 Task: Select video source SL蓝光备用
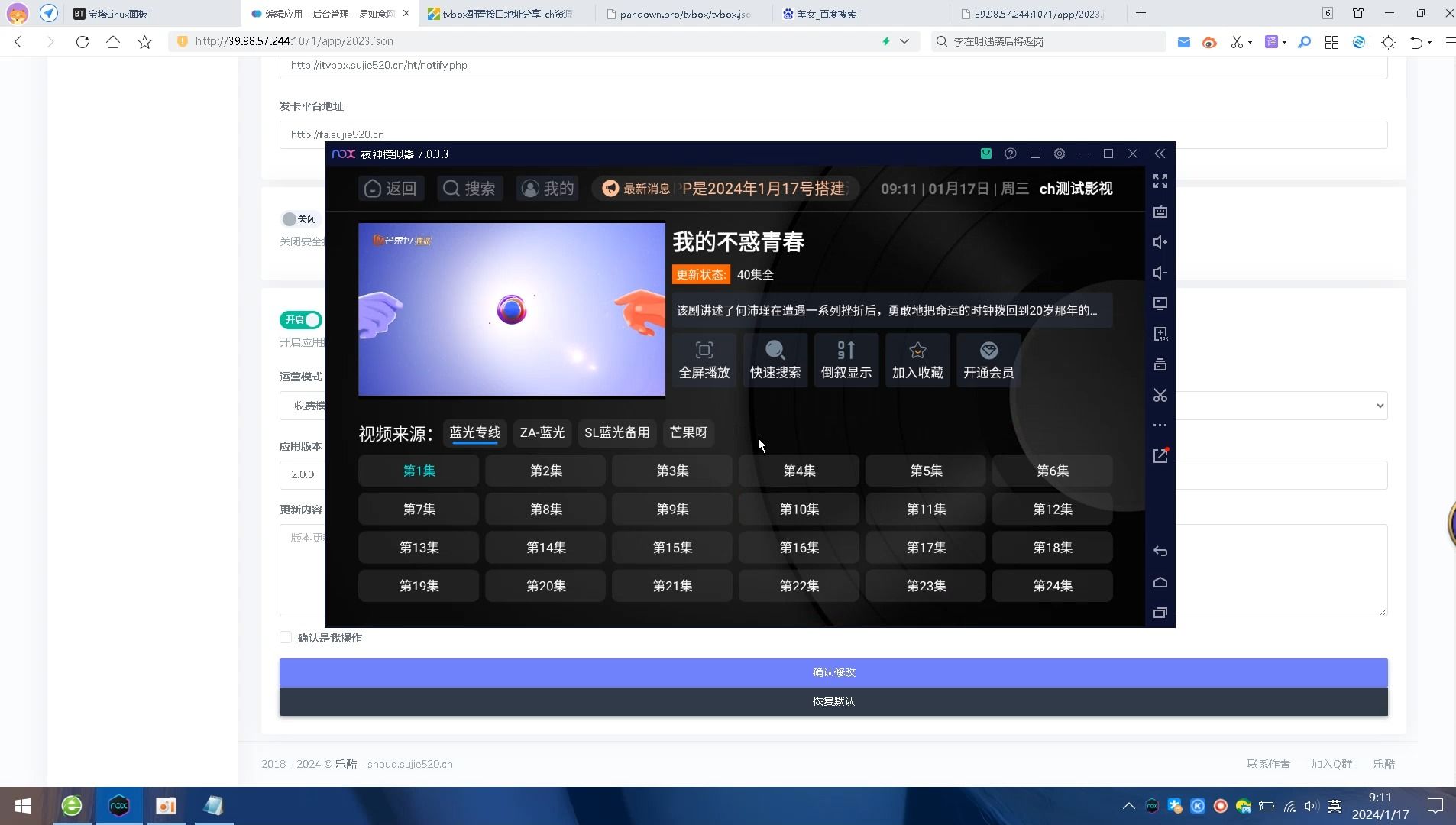tap(616, 432)
